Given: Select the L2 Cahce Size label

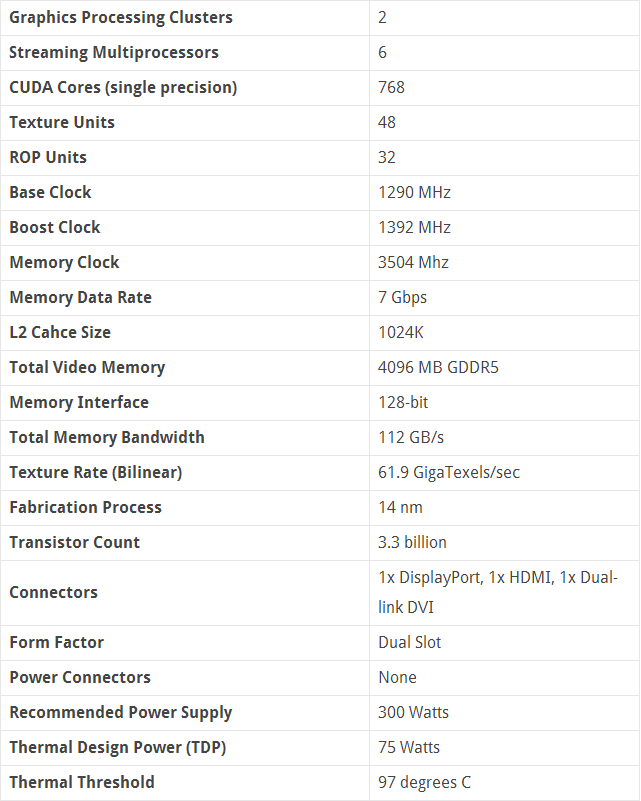Looking at the screenshot, I should click(x=60, y=332).
